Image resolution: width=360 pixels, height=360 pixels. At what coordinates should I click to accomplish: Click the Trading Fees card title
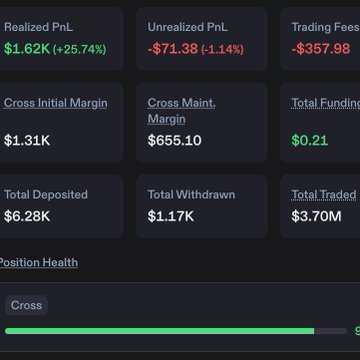pyautogui.click(x=325, y=27)
